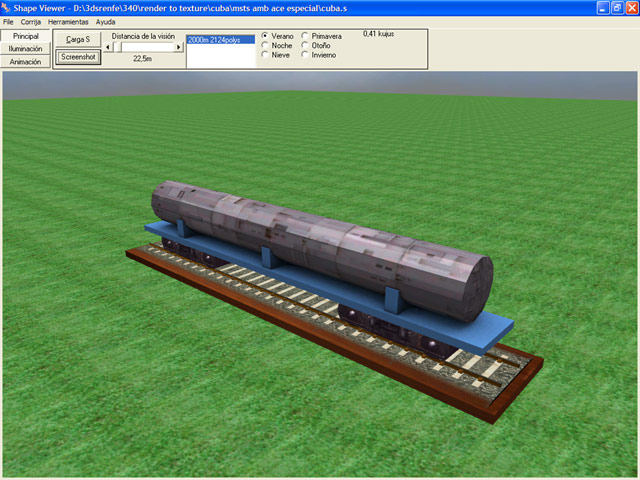Open the Ayuda menu

(105, 21)
